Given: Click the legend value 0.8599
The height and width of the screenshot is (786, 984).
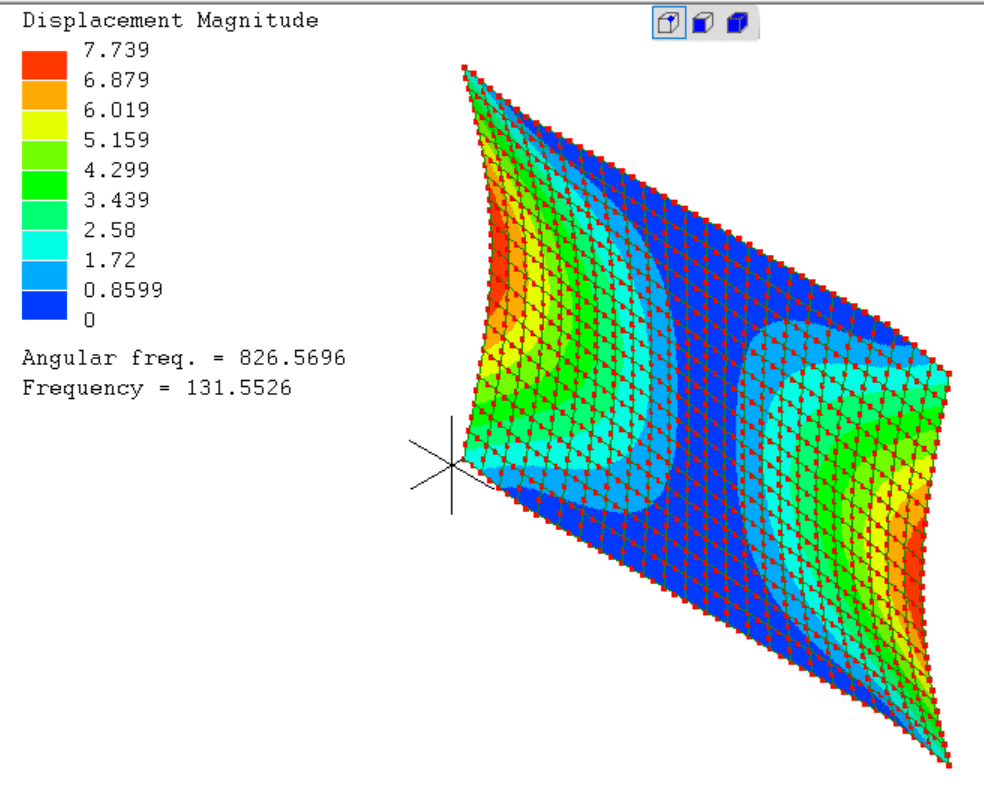Looking at the screenshot, I should pos(123,290).
